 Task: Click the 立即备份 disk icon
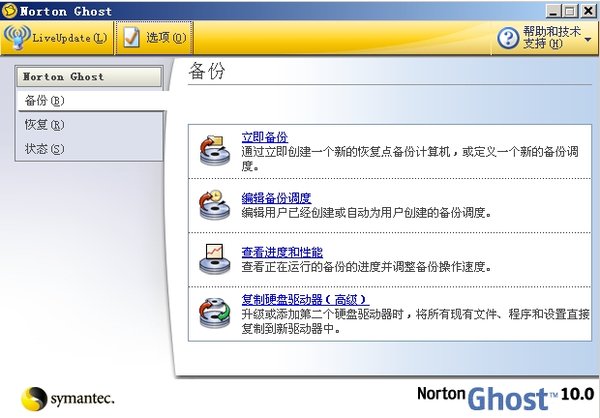coord(215,150)
